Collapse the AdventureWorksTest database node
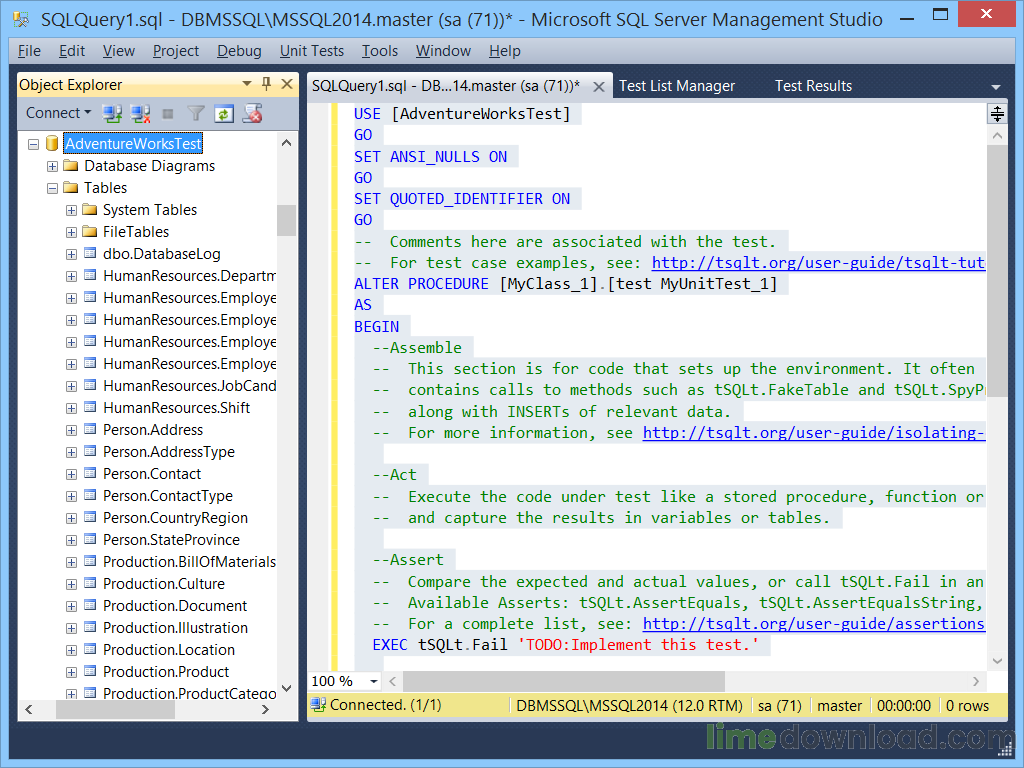This screenshot has width=1024, height=768. coord(33,144)
